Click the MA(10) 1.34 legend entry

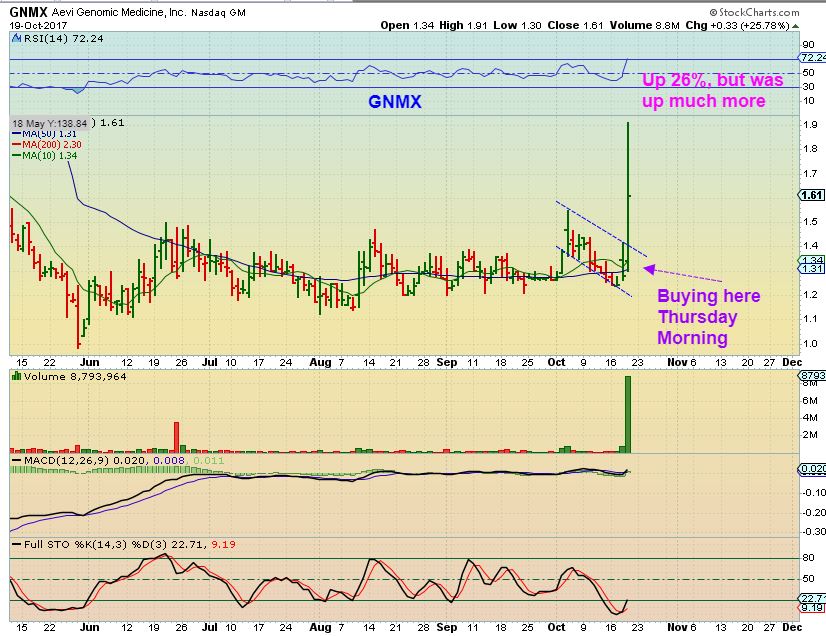coord(44,155)
